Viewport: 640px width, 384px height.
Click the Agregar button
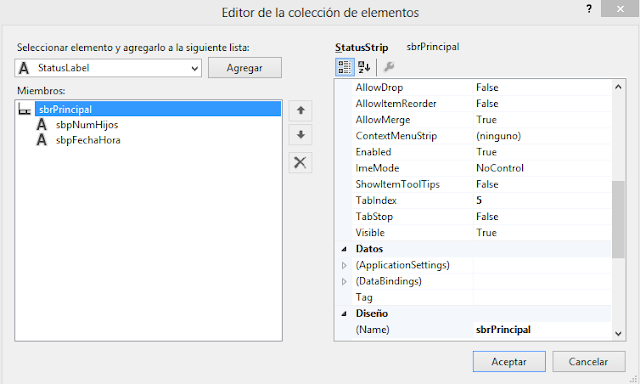click(245, 68)
